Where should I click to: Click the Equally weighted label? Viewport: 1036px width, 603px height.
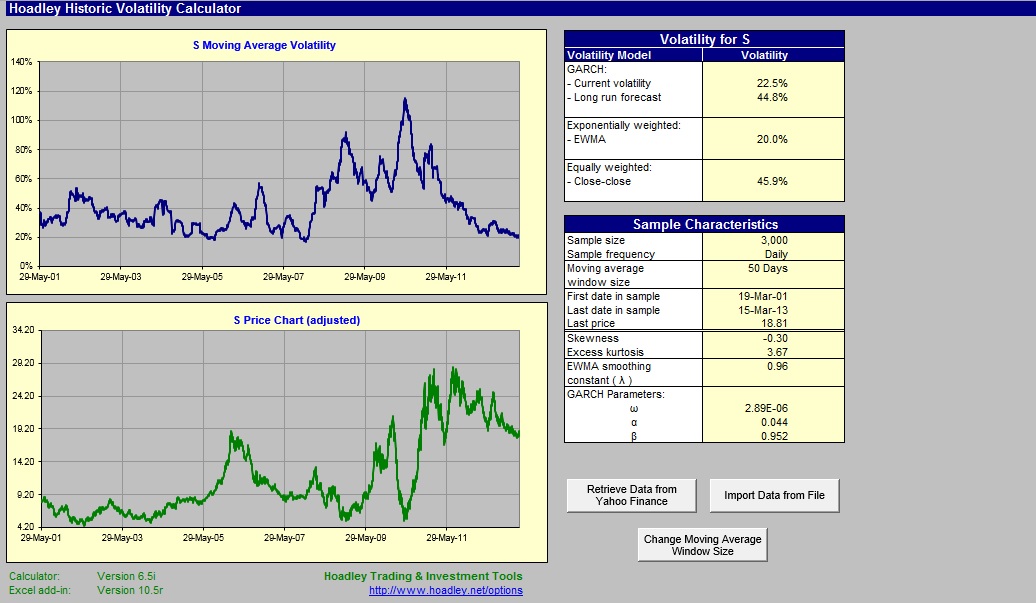609,167
